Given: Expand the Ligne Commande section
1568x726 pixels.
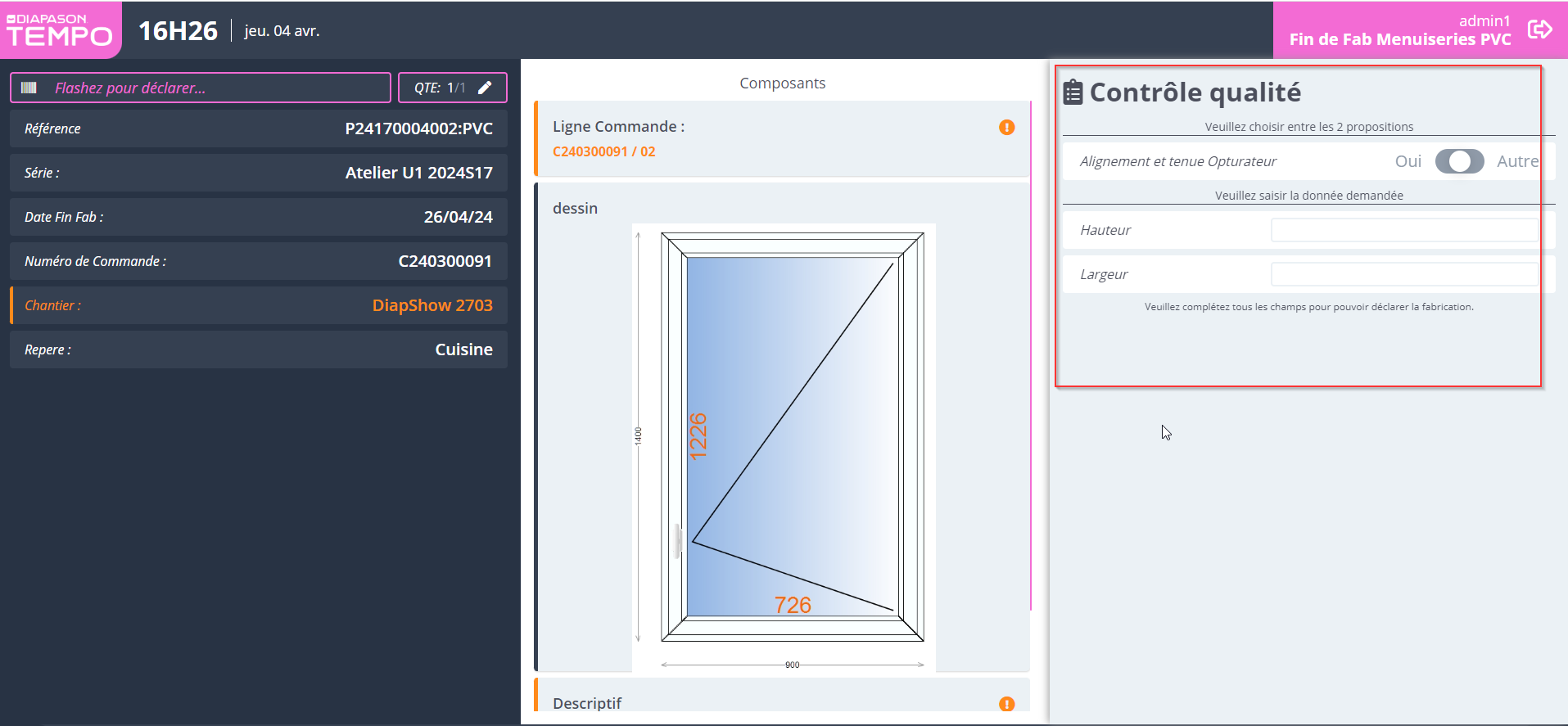Looking at the screenshot, I should (x=618, y=127).
